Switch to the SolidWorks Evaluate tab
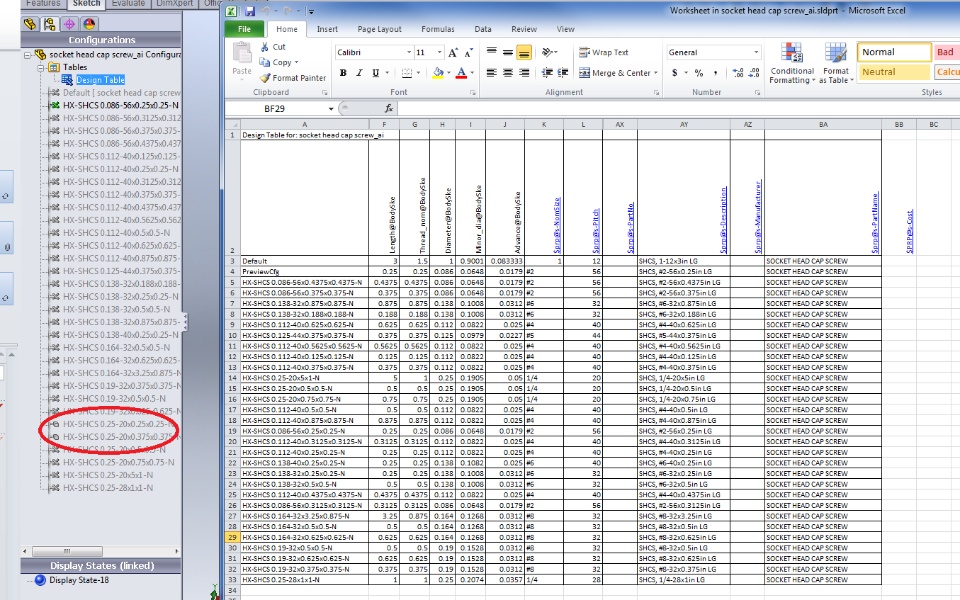This screenshot has height=600, width=960. 128,4
